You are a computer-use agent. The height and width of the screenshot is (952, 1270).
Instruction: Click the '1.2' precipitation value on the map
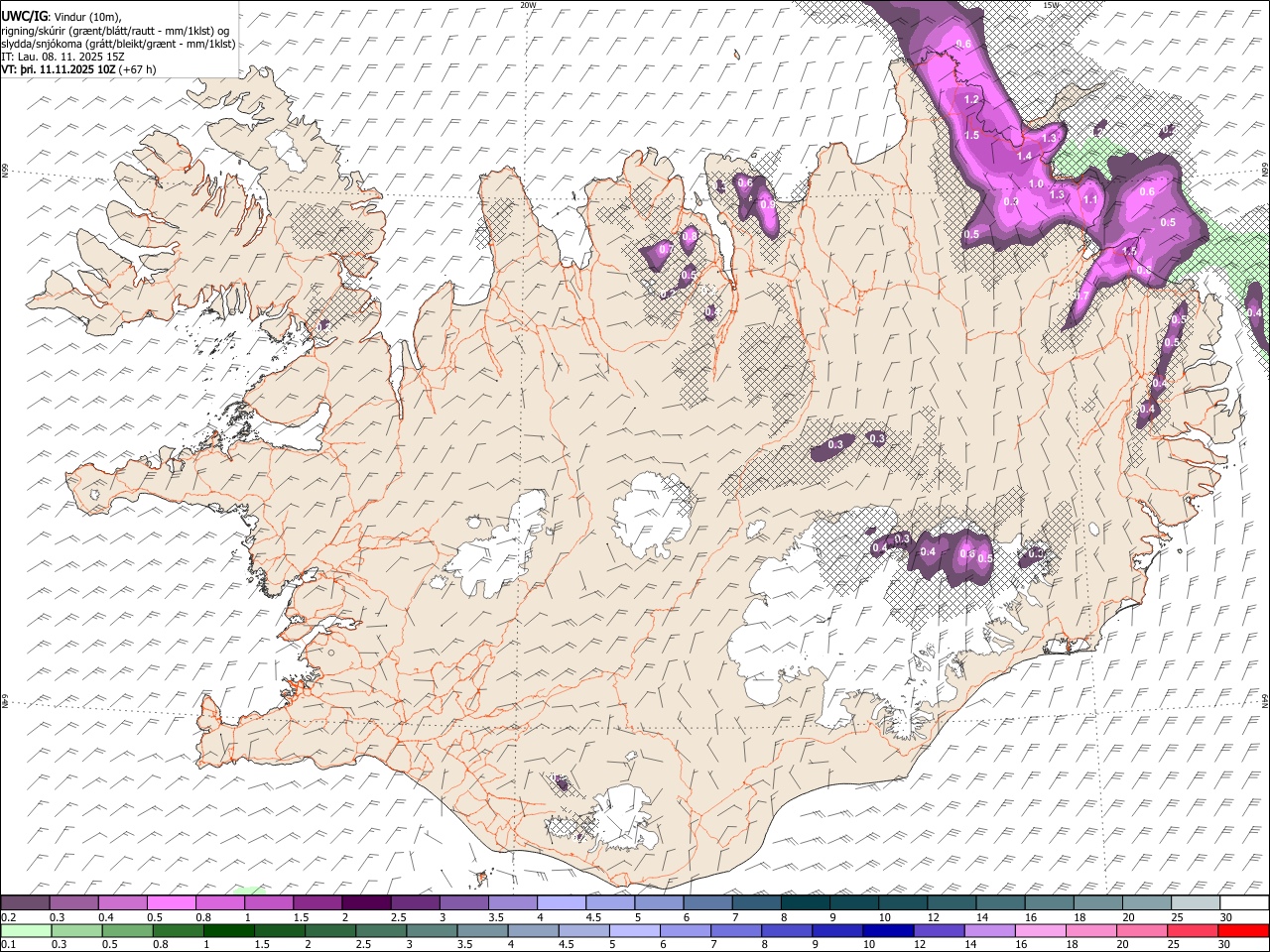click(971, 99)
